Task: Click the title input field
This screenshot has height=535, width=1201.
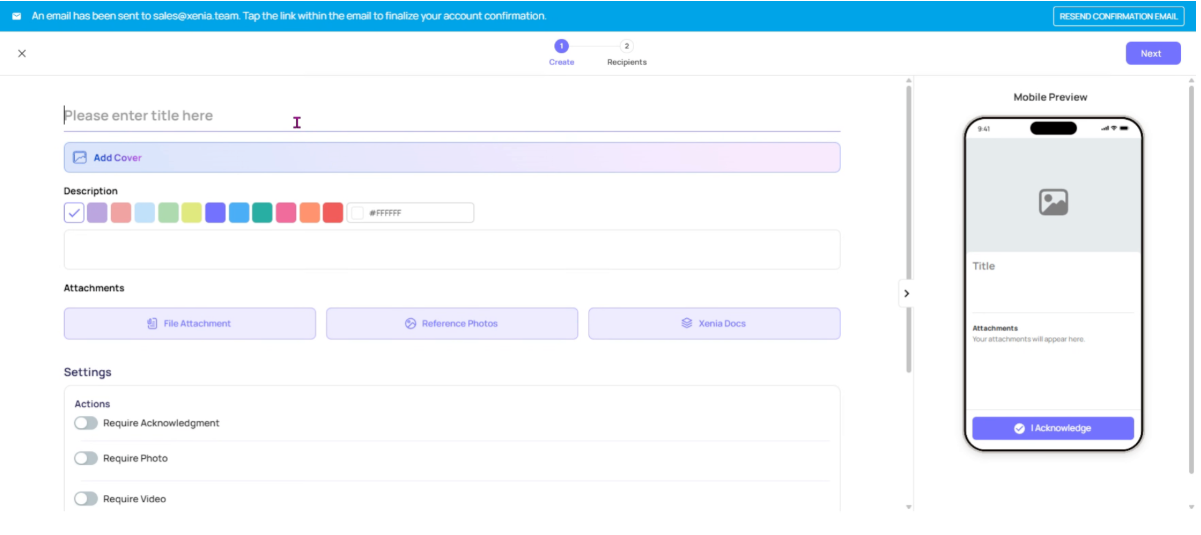Action: tap(450, 116)
